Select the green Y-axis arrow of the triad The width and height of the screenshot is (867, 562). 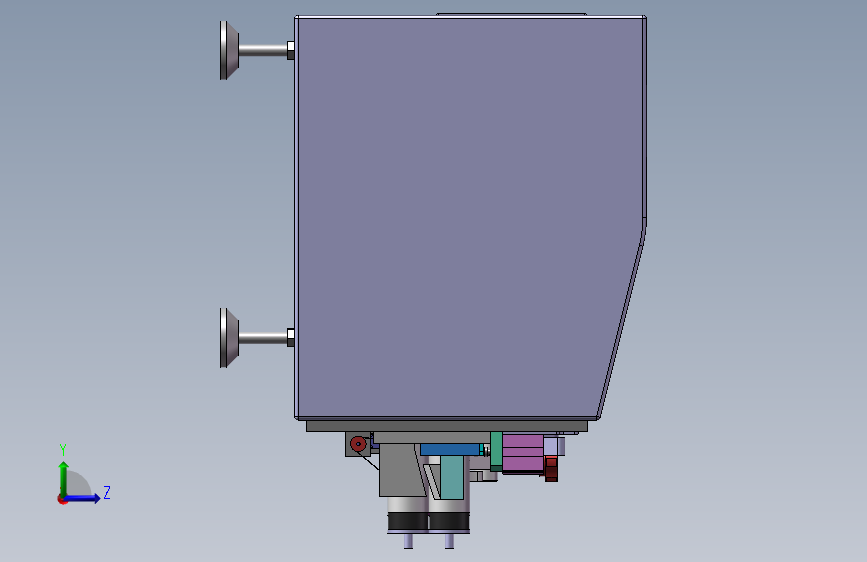point(64,479)
